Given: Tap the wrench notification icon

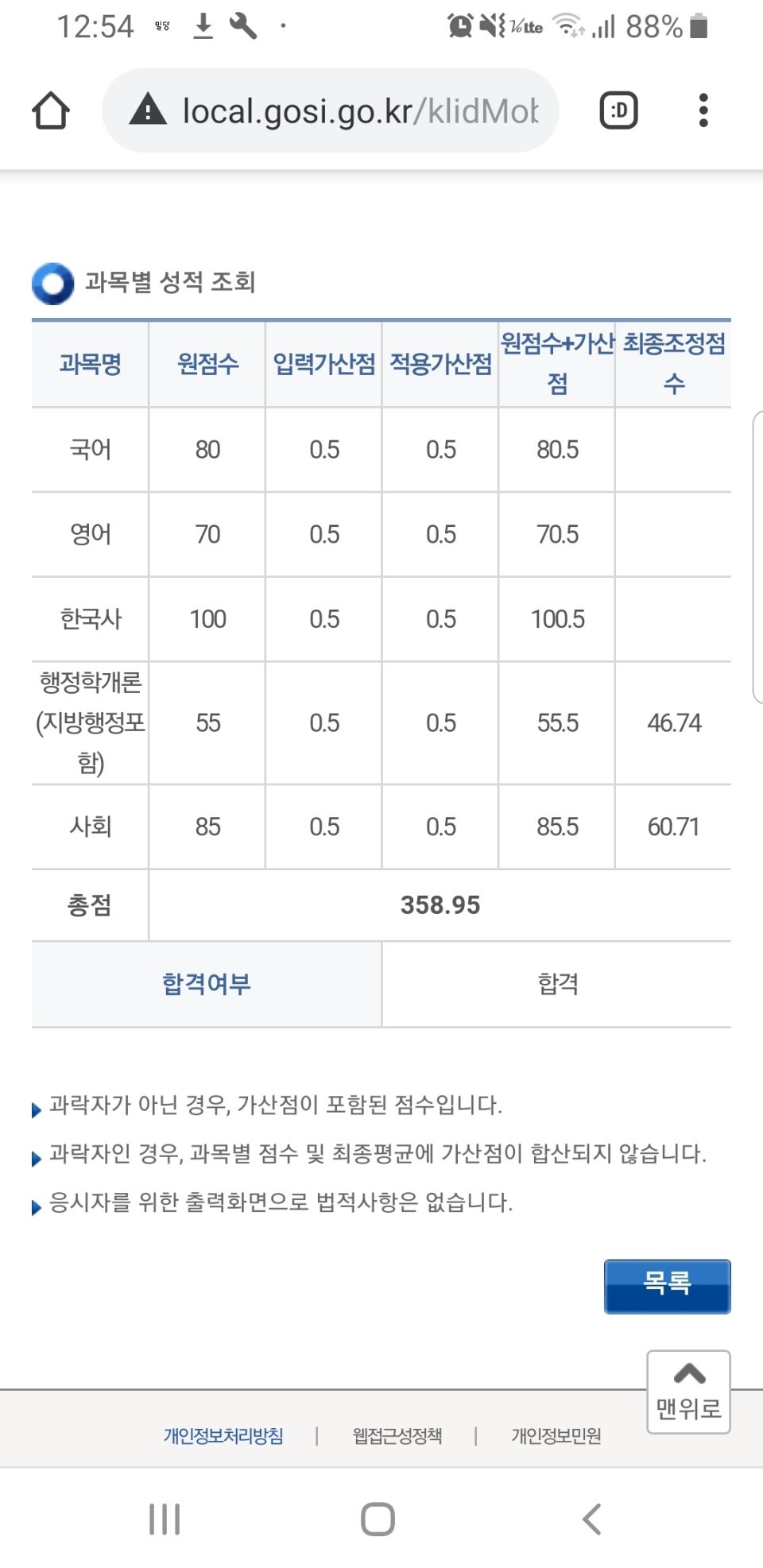Looking at the screenshot, I should click(243, 26).
